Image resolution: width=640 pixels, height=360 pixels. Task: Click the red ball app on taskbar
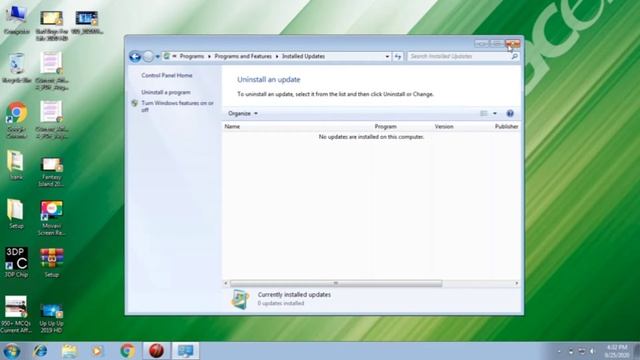[x=156, y=351]
